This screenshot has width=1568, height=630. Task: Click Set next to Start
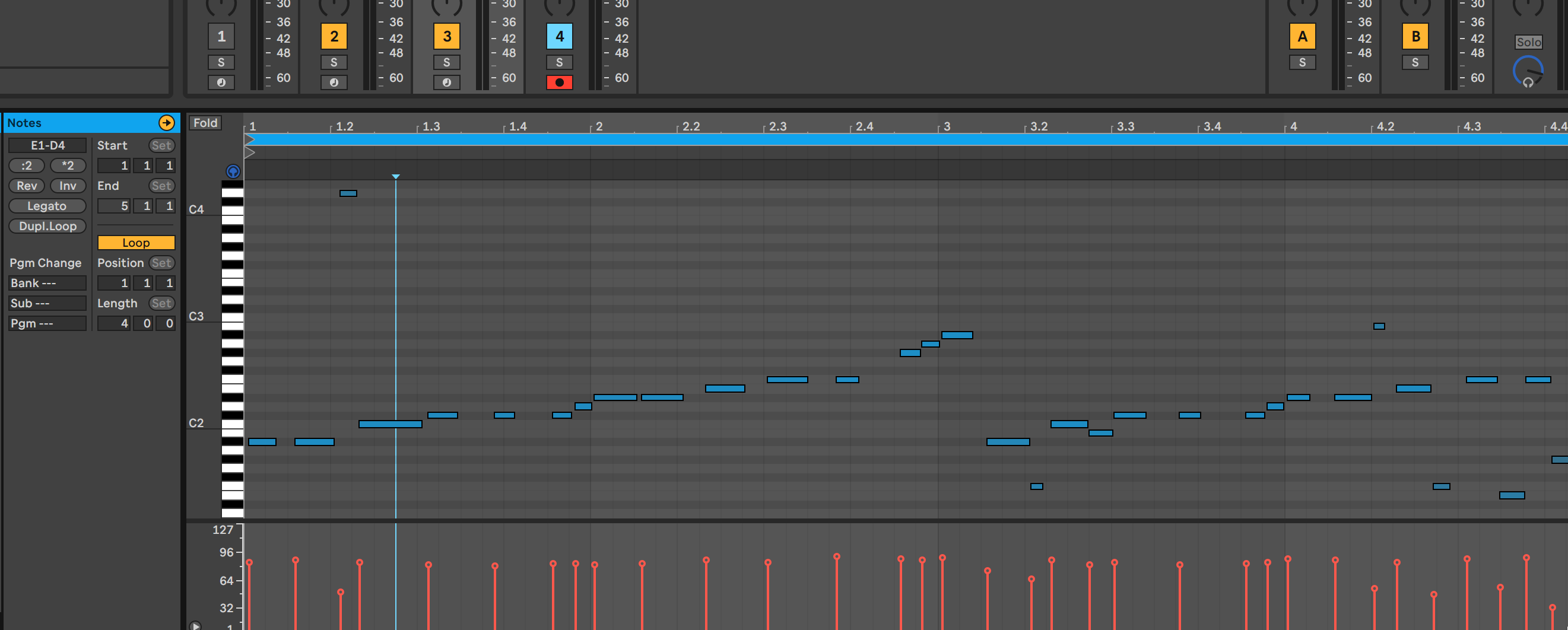tap(161, 145)
